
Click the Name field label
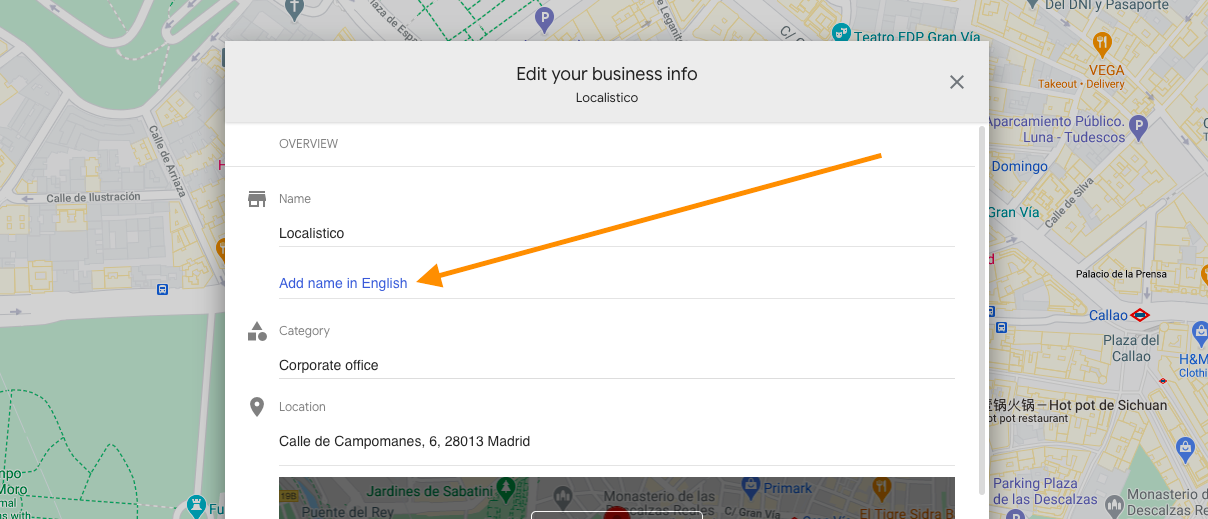click(x=295, y=199)
